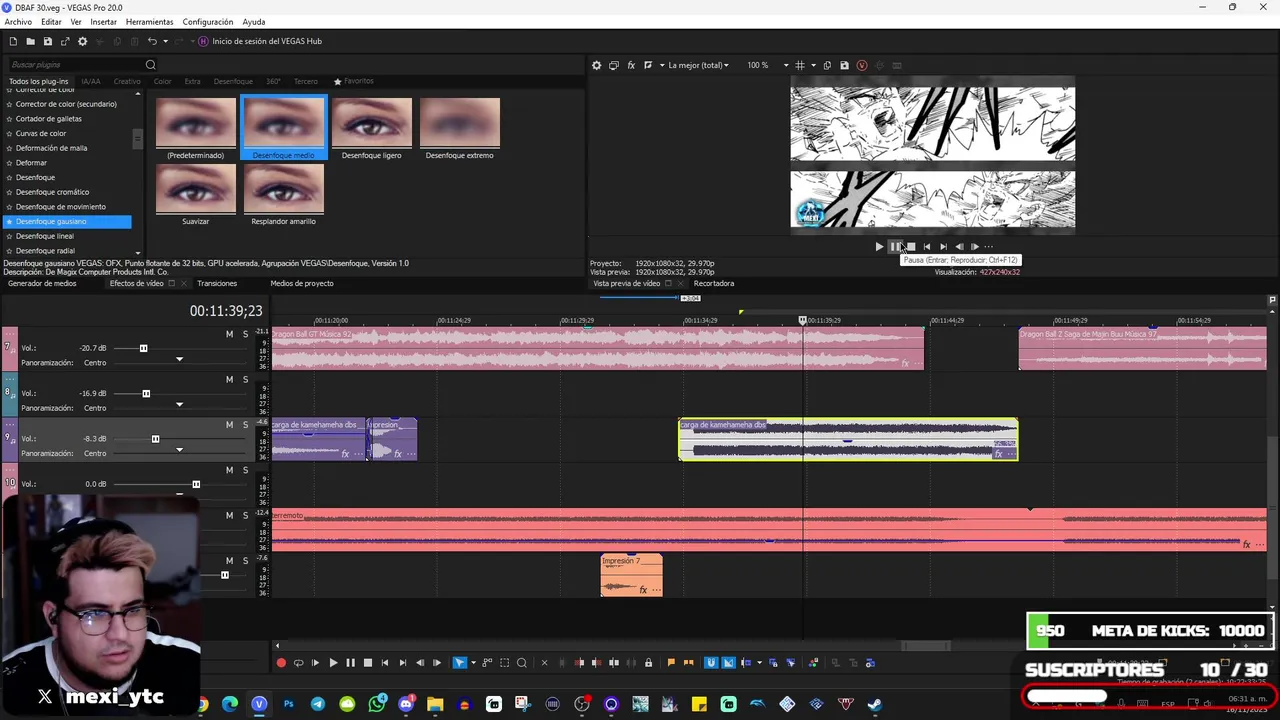Viewport: 1280px width, 720px height.
Task: Click Stop in the video preview window
Action: click(x=911, y=247)
